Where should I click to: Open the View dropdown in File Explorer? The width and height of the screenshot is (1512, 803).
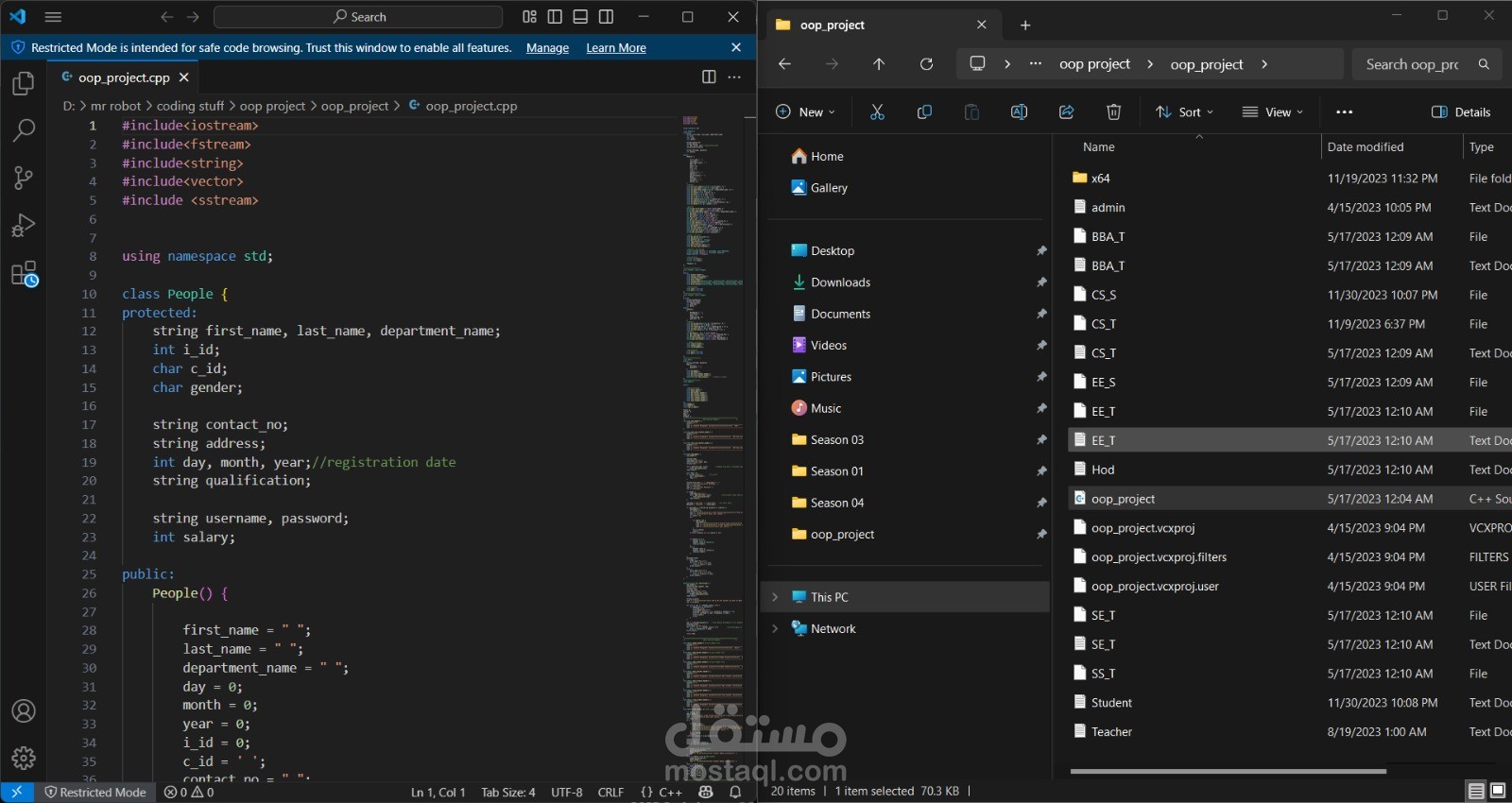coord(1273,111)
